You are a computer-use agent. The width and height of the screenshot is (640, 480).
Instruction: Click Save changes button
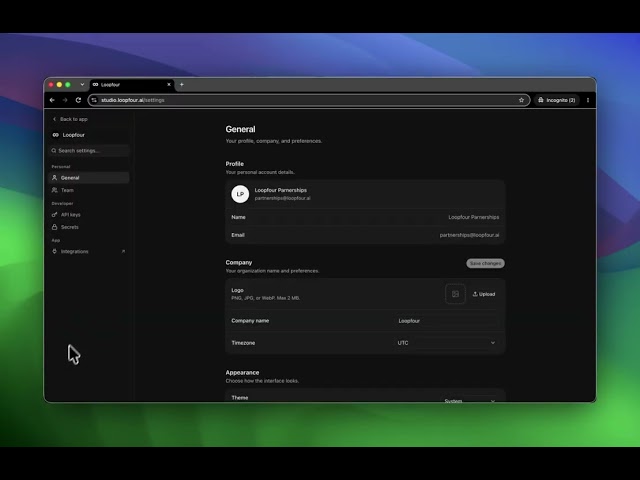pyautogui.click(x=485, y=263)
